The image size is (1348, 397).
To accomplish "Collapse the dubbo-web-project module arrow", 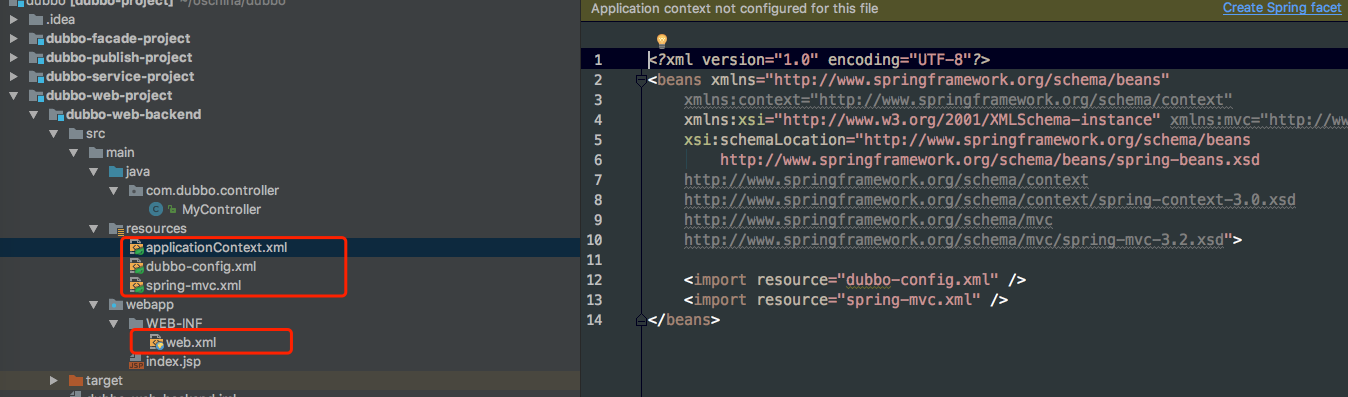I will (13, 95).
